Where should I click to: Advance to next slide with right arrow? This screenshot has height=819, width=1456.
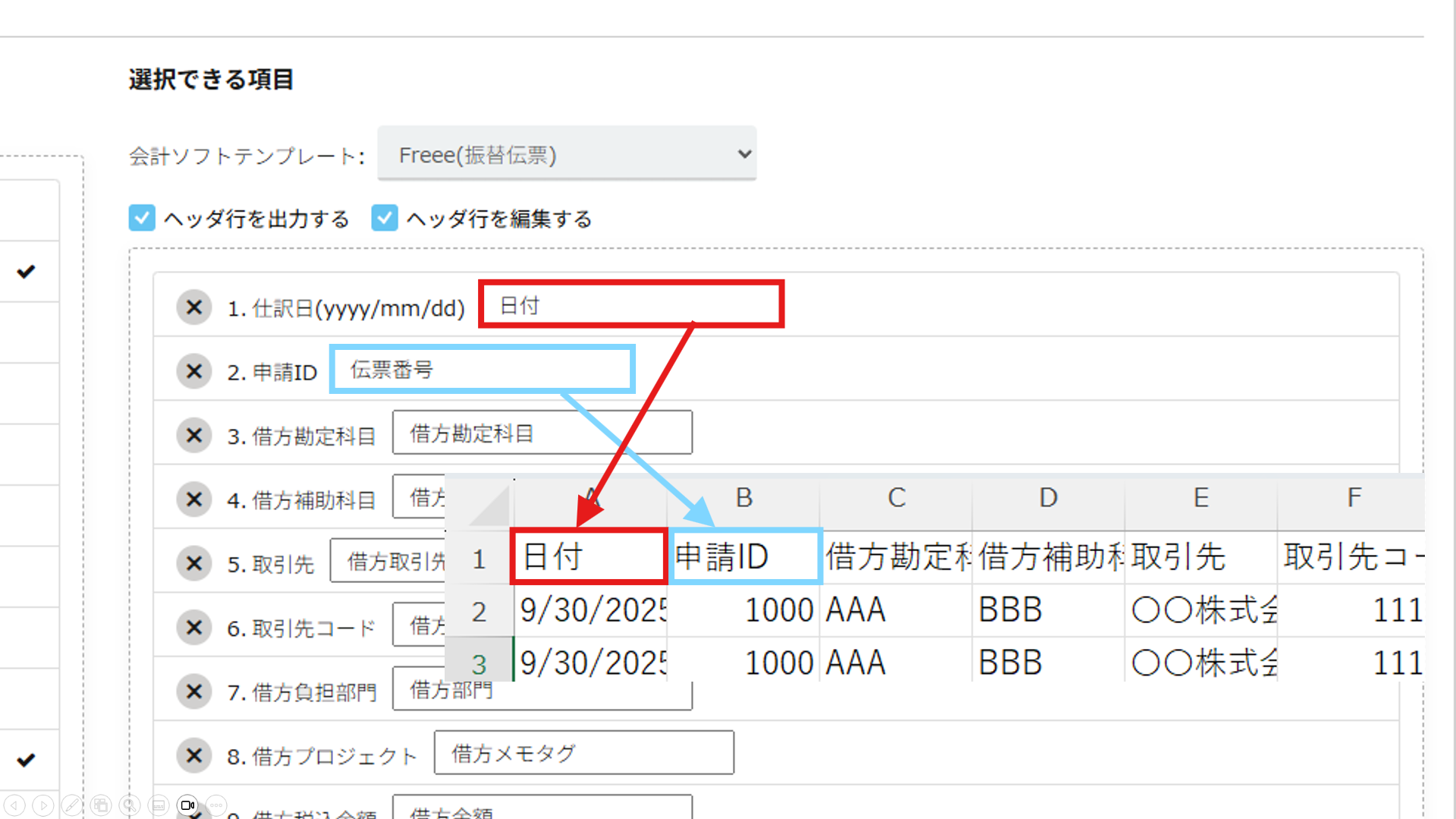(43, 805)
